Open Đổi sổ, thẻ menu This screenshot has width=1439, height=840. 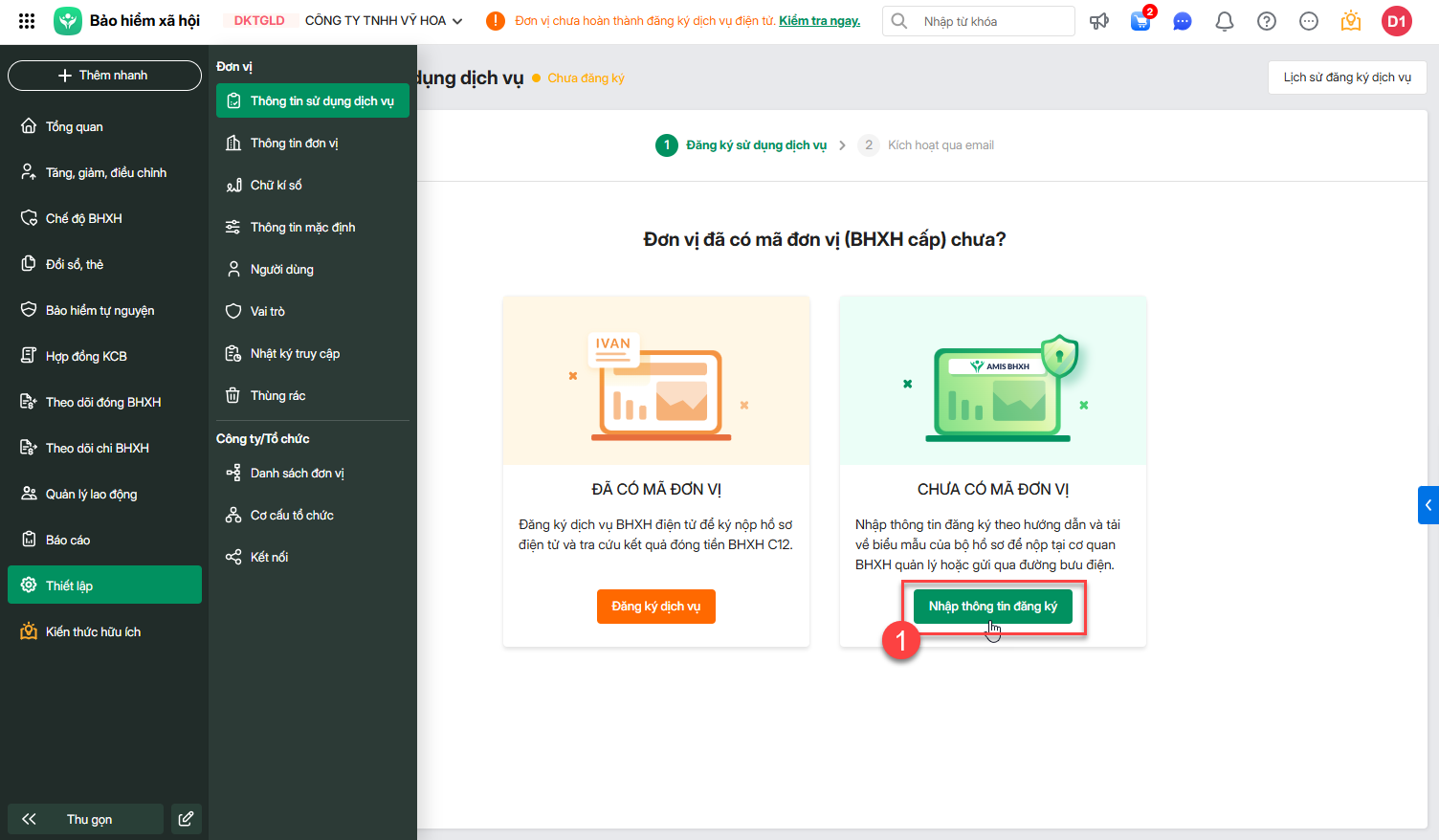point(104,264)
